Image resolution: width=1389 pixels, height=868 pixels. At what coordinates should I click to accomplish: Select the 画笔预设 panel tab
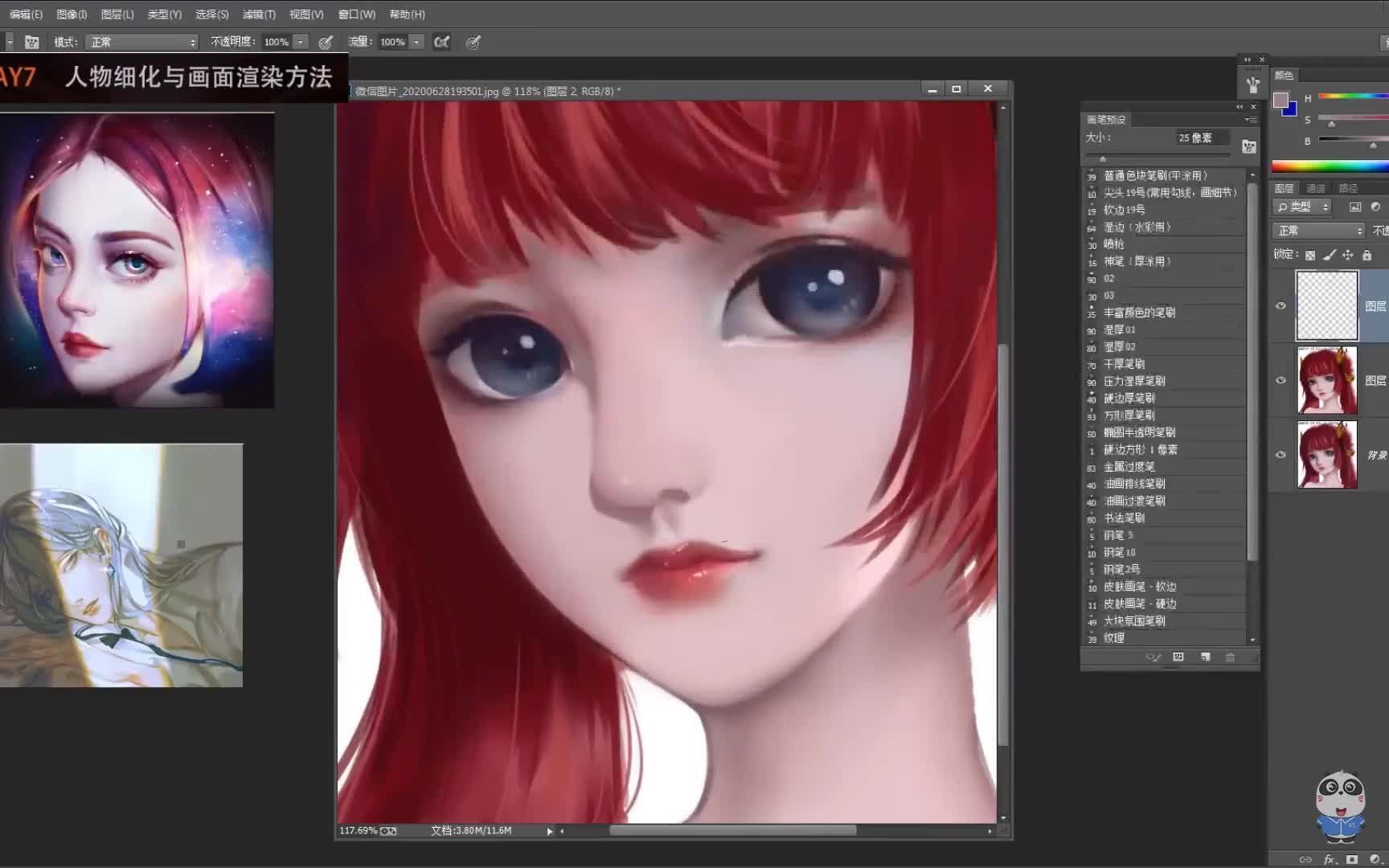coord(1106,120)
